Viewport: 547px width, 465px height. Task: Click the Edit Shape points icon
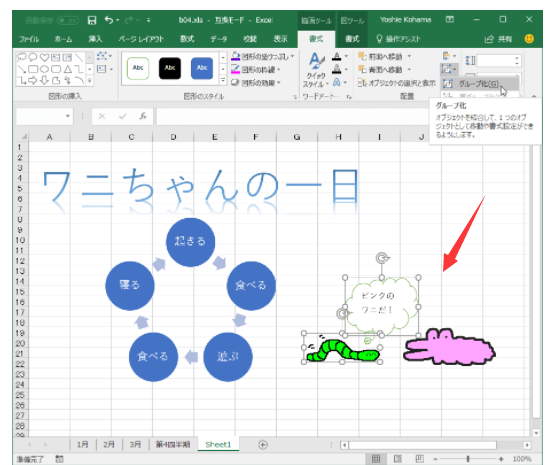click(x=103, y=56)
